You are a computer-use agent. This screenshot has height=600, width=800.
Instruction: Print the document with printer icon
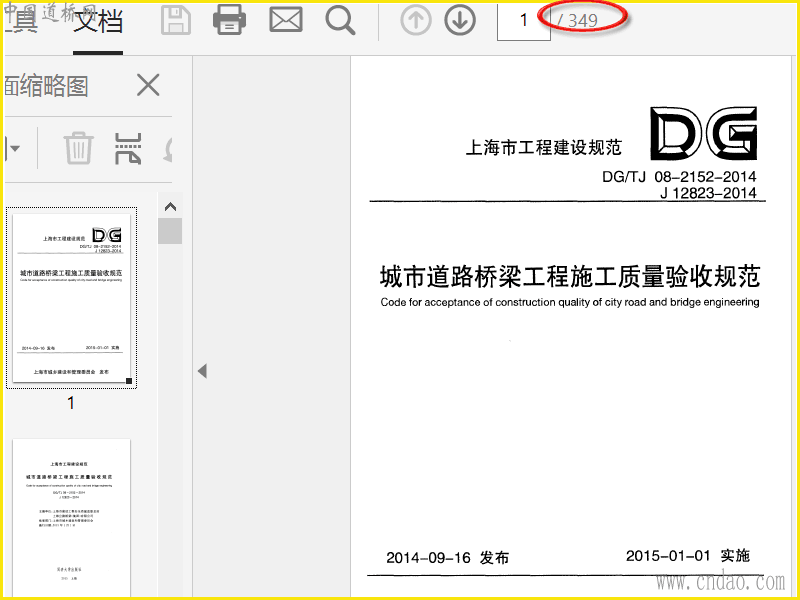pos(229,20)
